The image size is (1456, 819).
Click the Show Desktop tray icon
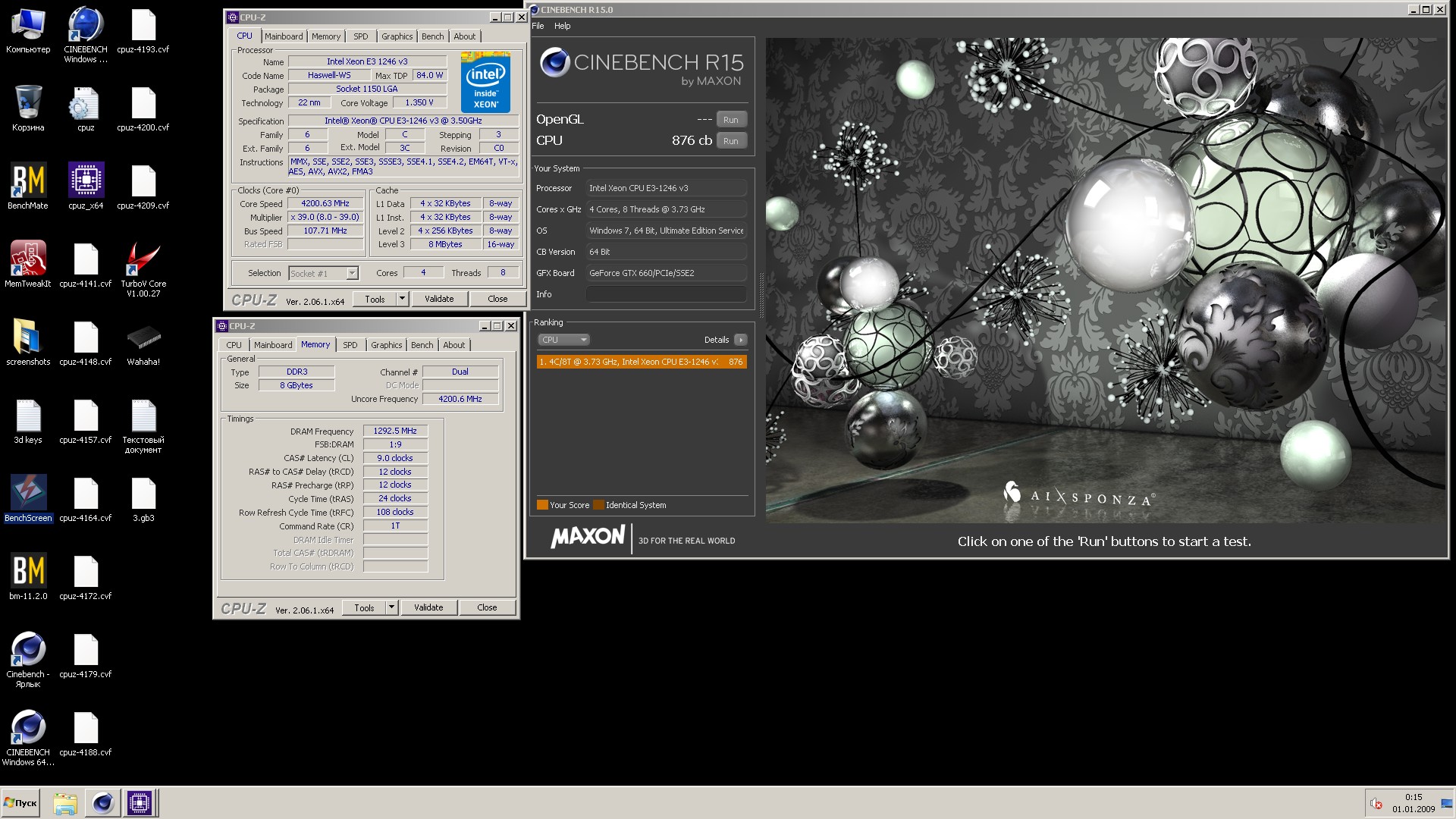point(1446,803)
